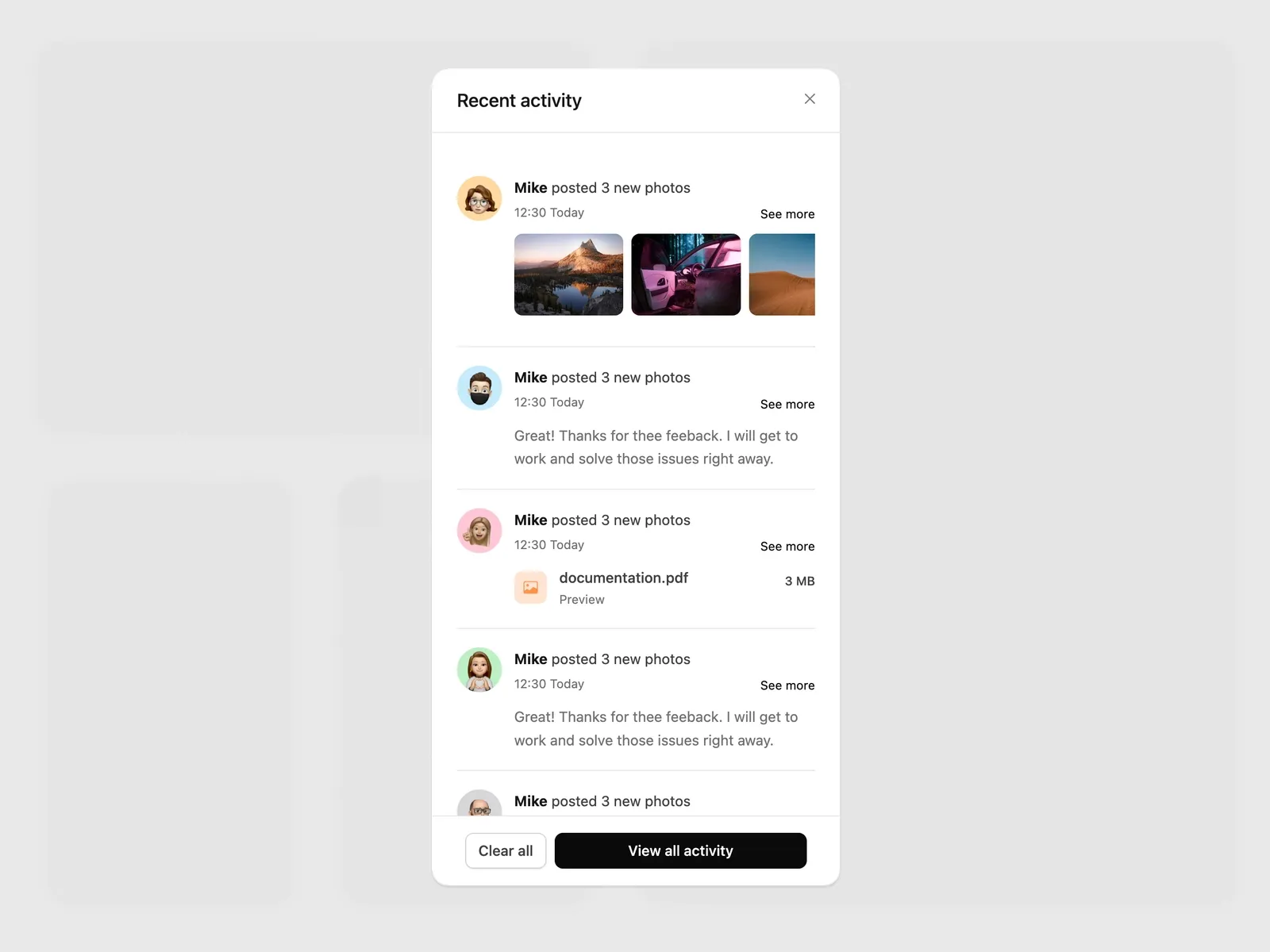Open the pink car interior photo thumbnail
This screenshot has width=1270, height=952.
(686, 274)
